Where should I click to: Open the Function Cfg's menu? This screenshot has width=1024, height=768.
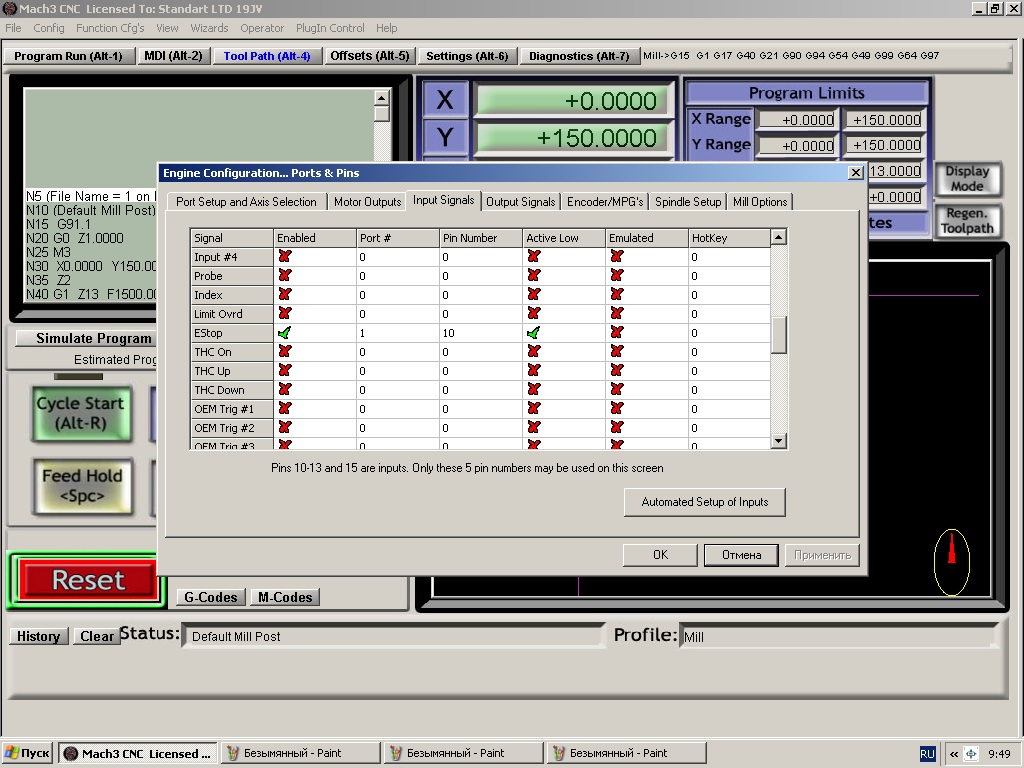click(x=110, y=28)
